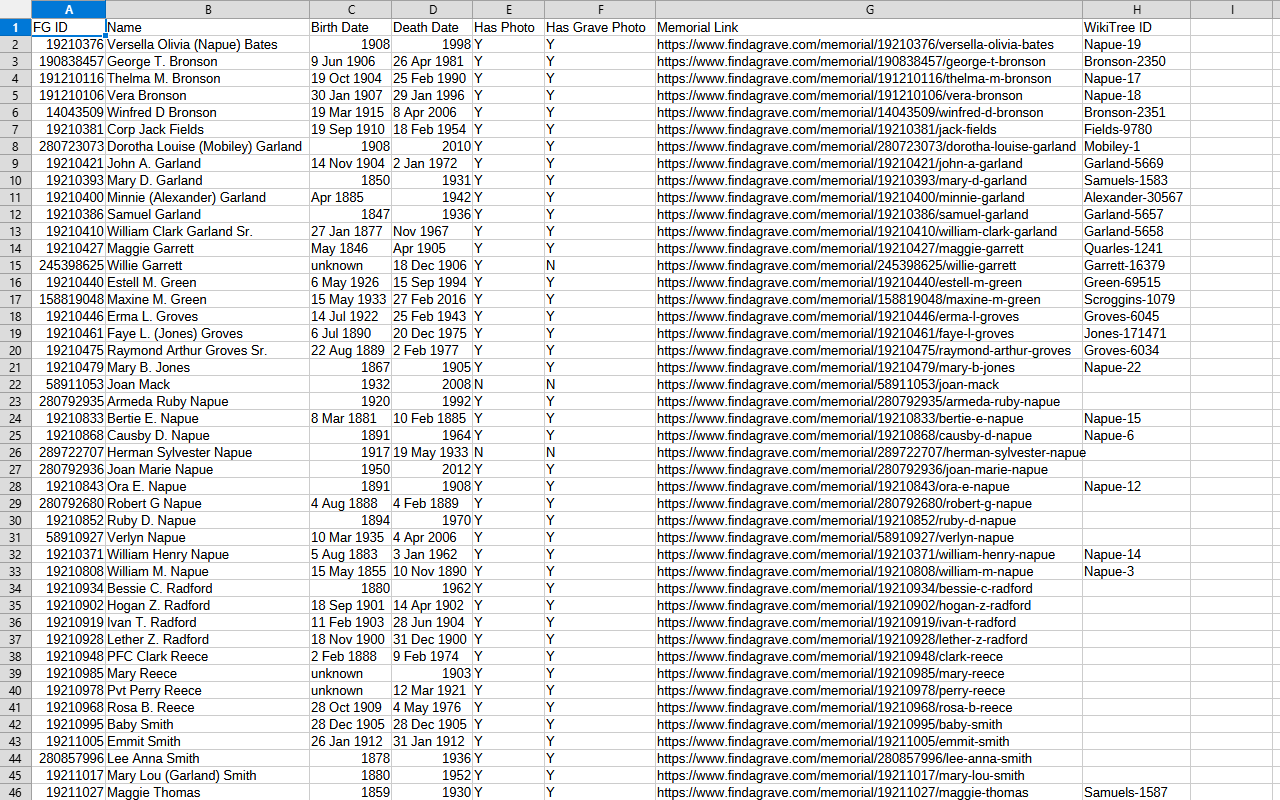Click the 'WikiTree ID' header cell
This screenshot has width=1280, height=800.
pos(1136,27)
